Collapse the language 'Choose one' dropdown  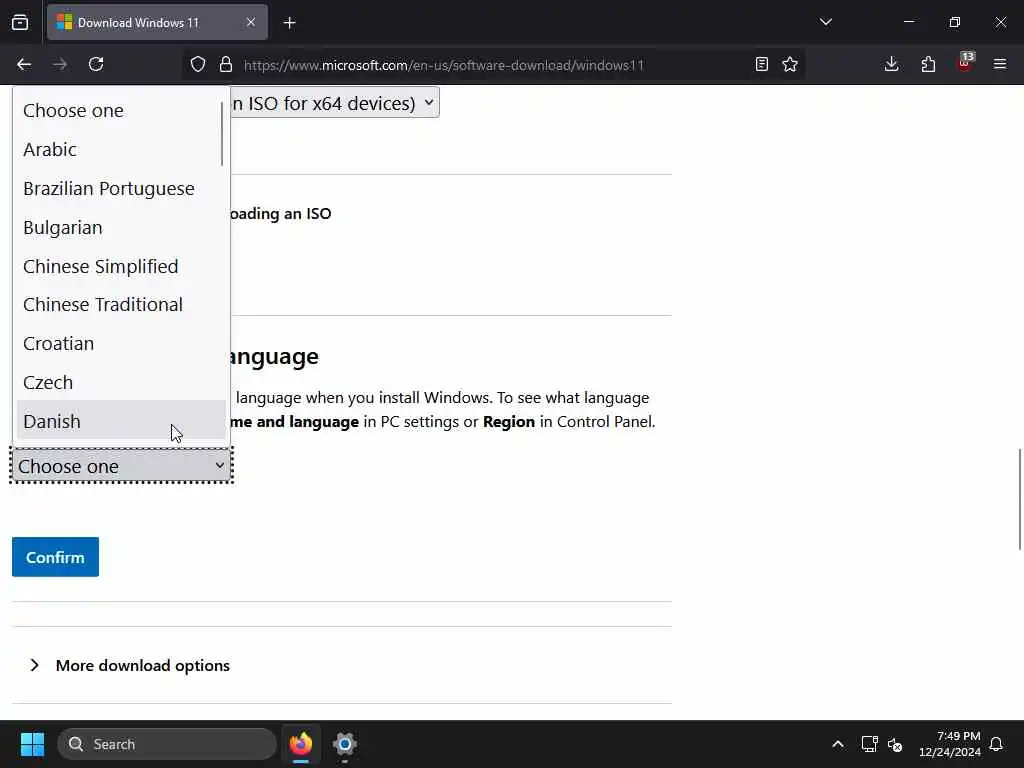pos(121,466)
